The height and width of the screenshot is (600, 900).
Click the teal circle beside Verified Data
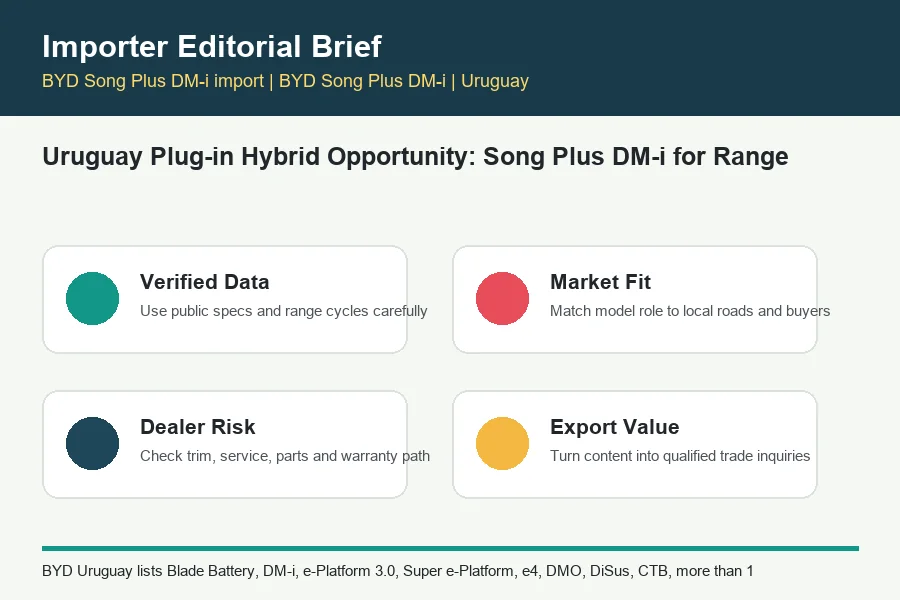point(92,299)
